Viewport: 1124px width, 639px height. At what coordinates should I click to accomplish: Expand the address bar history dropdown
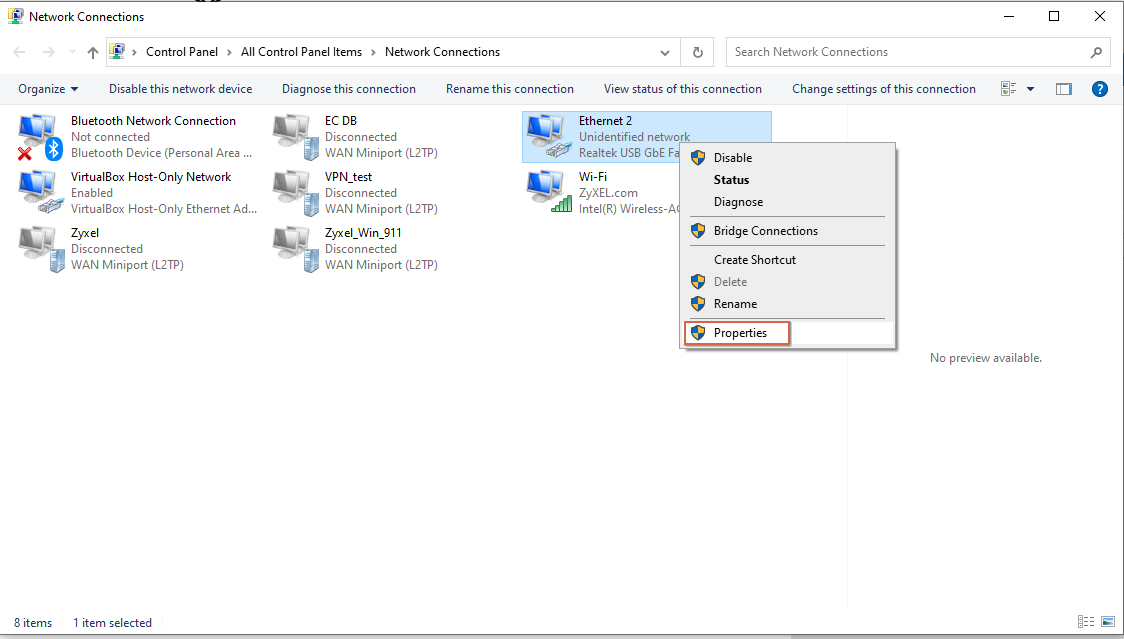[x=665, y=52]
